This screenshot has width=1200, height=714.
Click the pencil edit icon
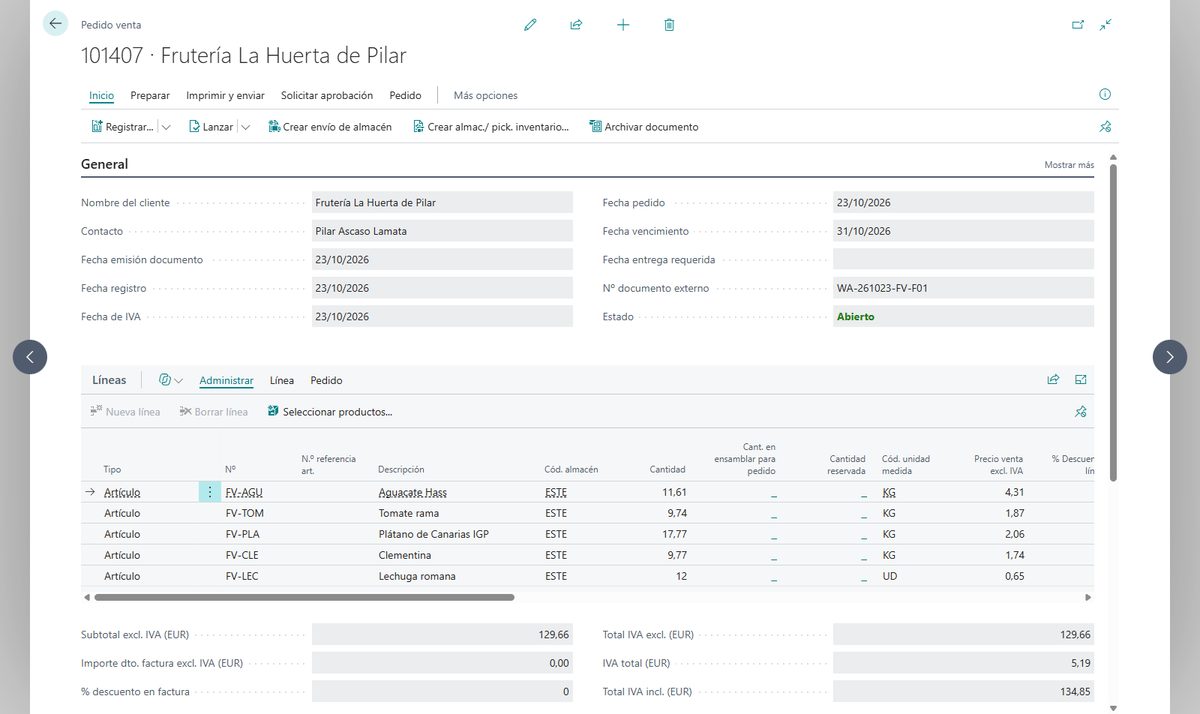click(530, 25)
